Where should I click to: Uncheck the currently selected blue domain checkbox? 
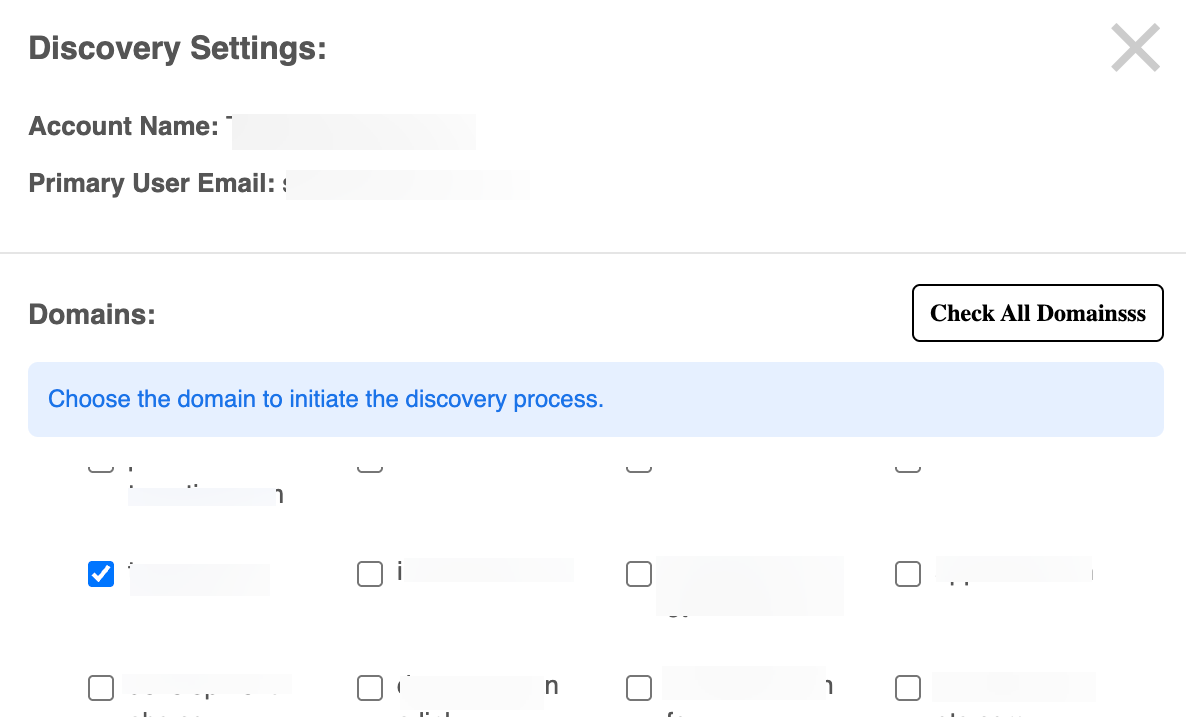[x=101, y=574]
